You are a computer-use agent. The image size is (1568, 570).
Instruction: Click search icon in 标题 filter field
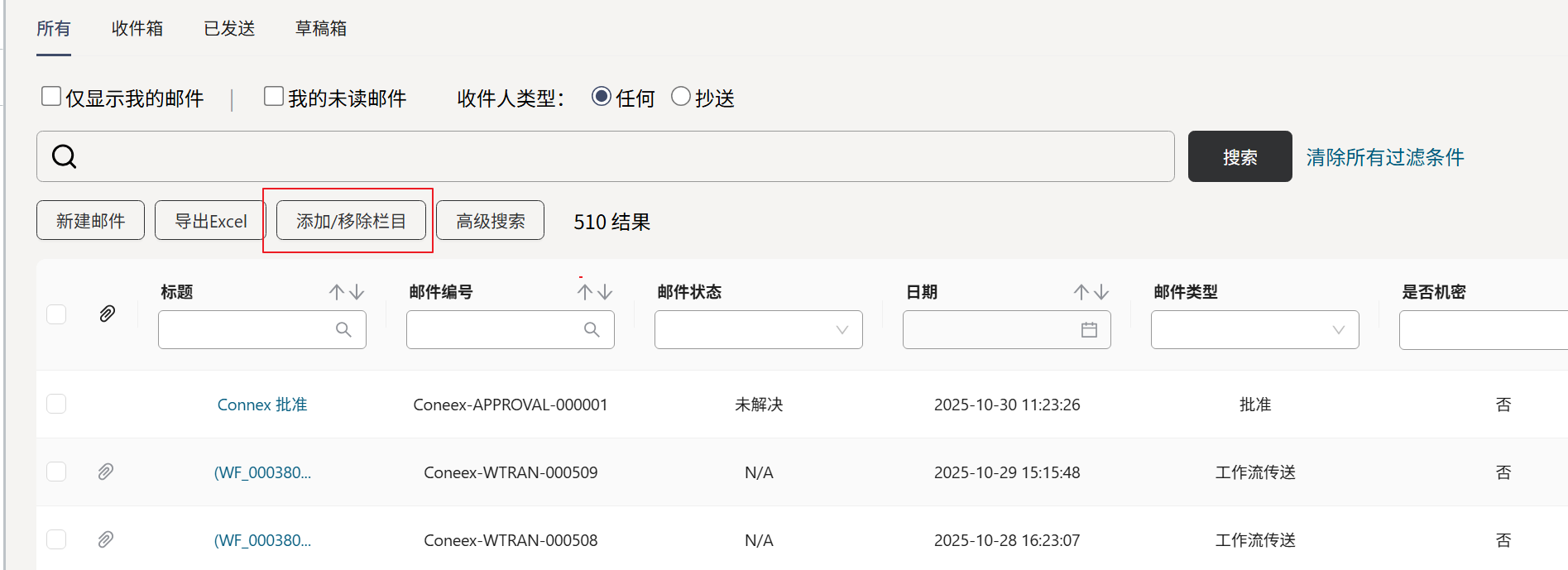(343, 330)
